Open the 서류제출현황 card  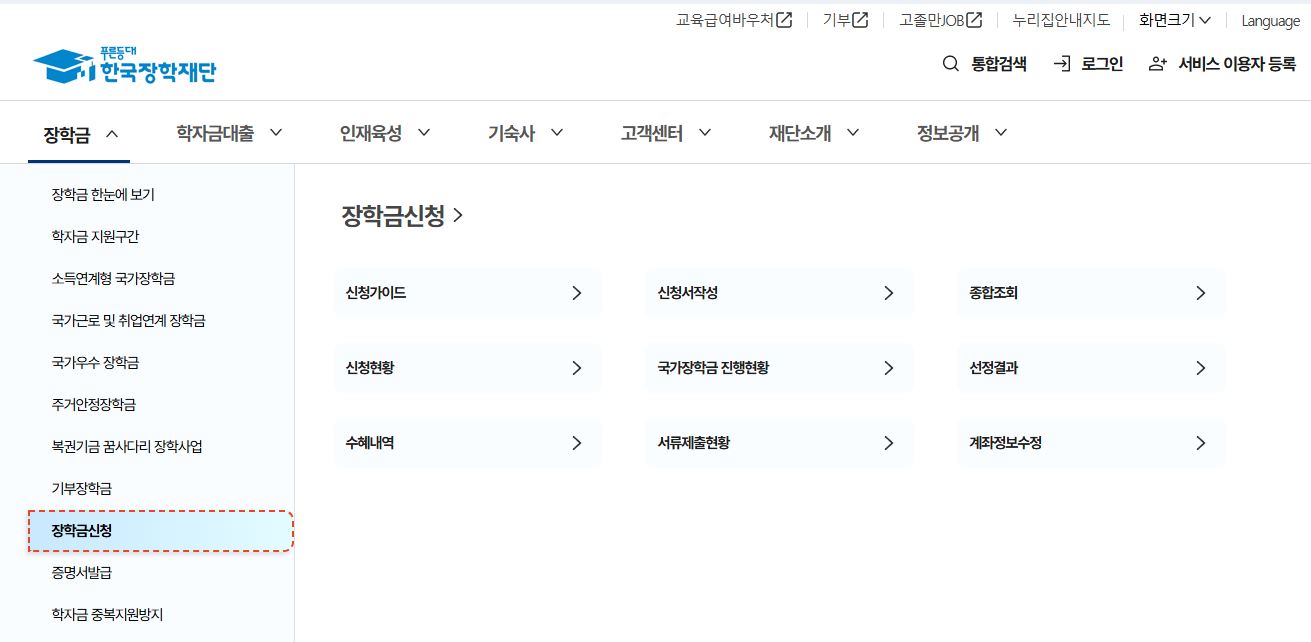(x=779, y=443)
